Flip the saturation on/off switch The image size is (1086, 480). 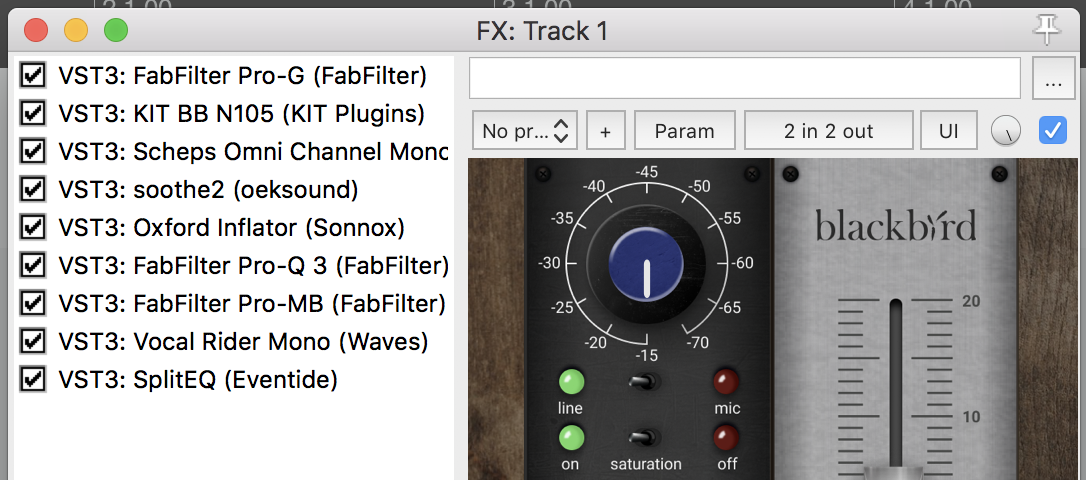[x=646, y=437]
